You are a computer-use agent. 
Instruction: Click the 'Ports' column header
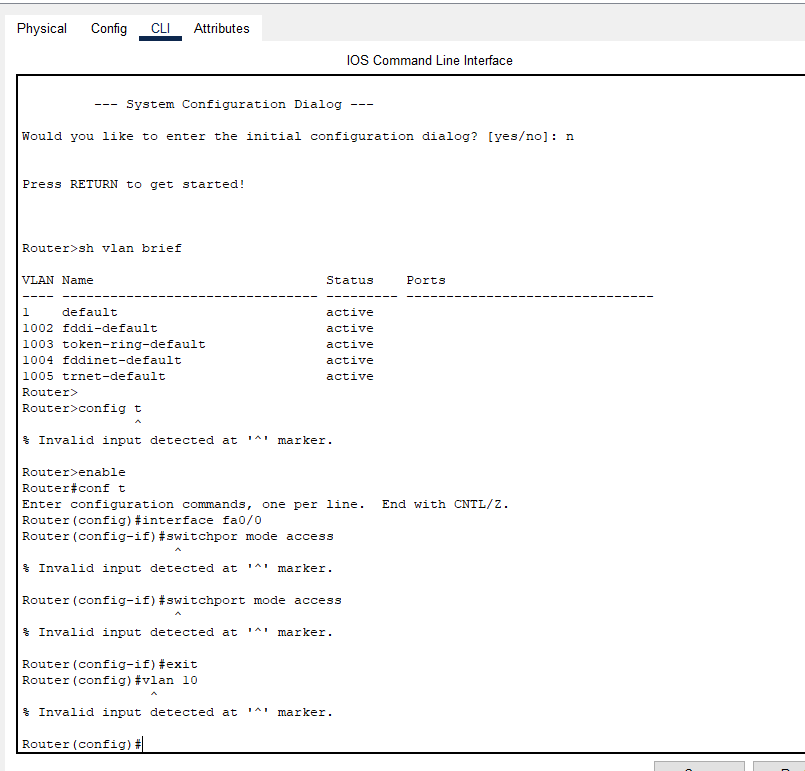[426, 280]
